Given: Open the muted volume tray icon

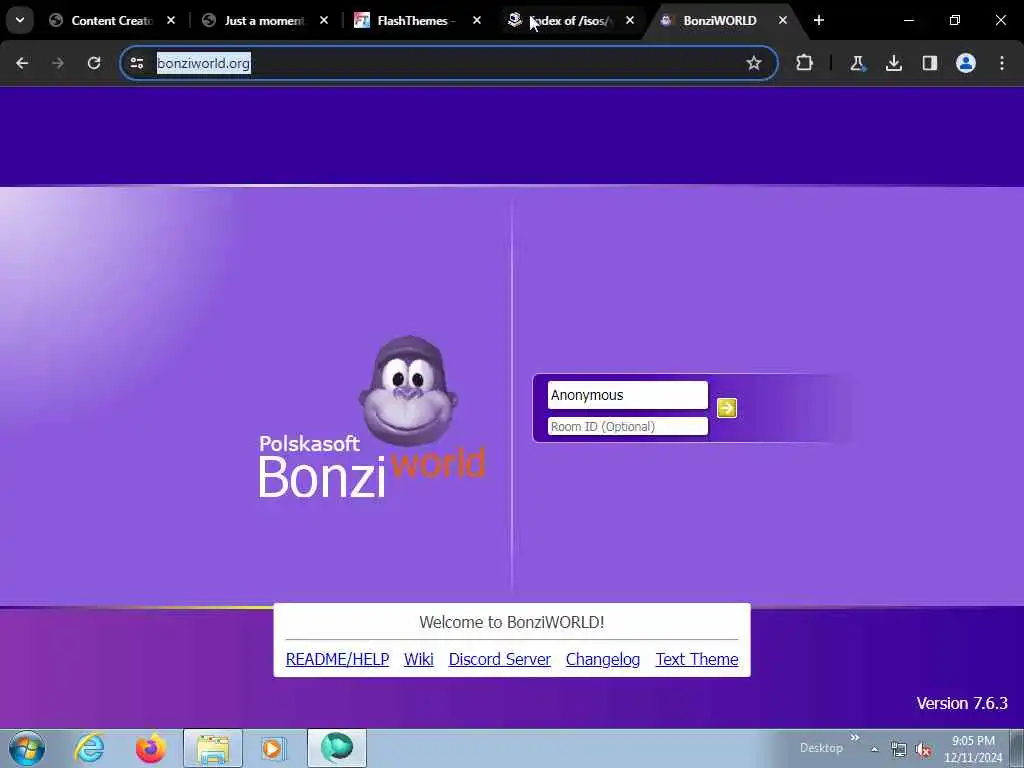Looking at the screenshot, I should (x=923, y=749).
